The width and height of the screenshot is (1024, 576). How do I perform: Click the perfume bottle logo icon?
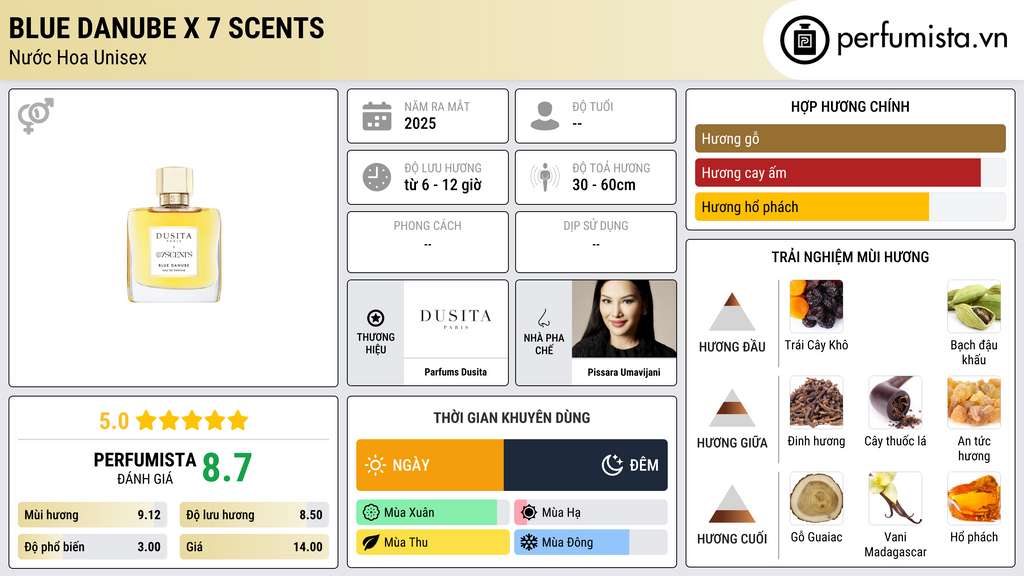(805, 40)
